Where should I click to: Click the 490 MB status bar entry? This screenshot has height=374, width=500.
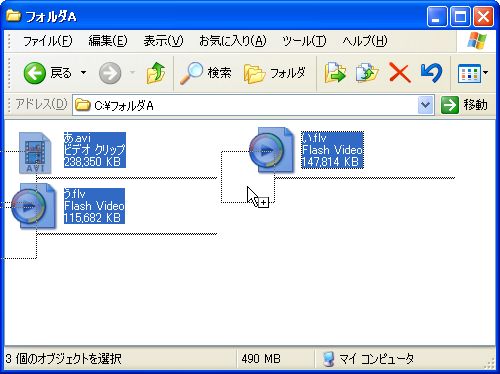pyautogui.click(x=261, y=359)
